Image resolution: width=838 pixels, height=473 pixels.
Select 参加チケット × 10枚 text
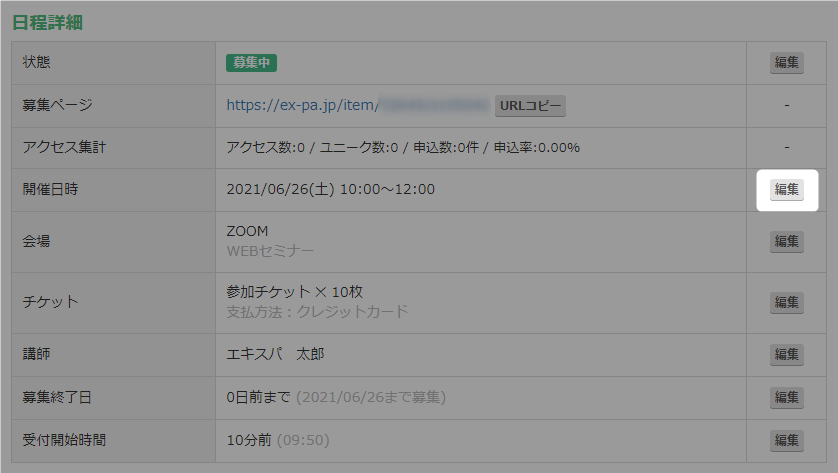point(294,292)
